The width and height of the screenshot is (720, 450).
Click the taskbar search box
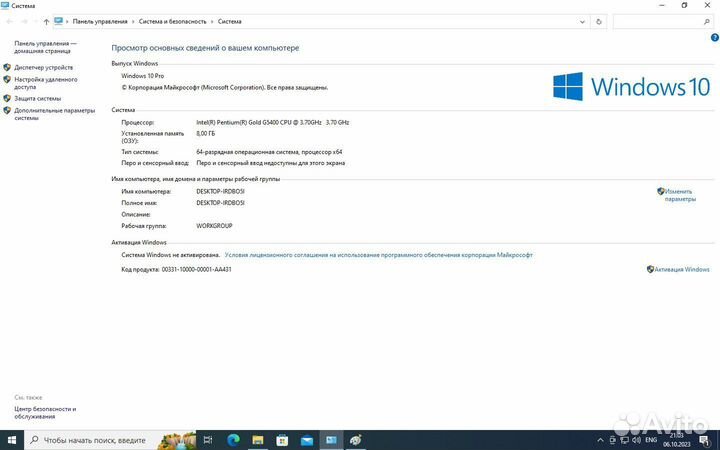click(x=110, y=440)
